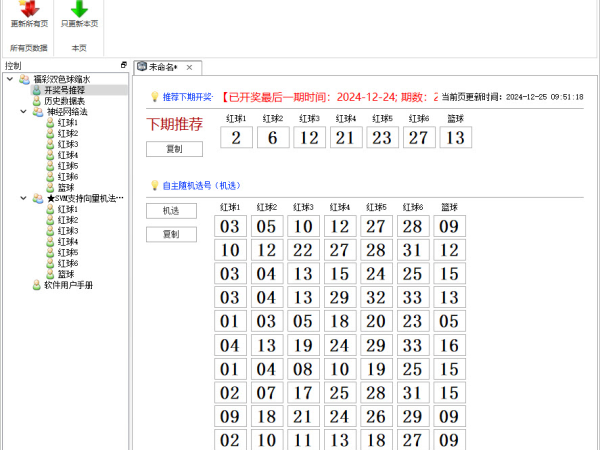The image size is (600, 450).
Task: Click the lightbulb icon beside 推荐下期开奖
Action: (x=155, y=96)
